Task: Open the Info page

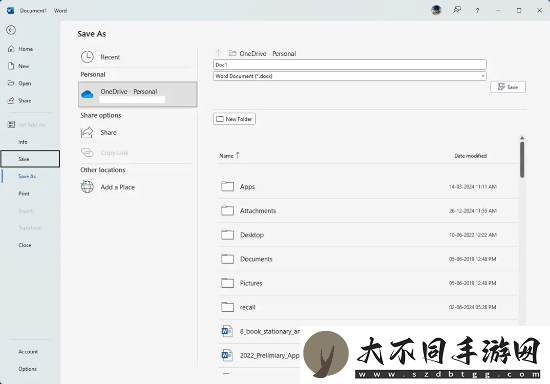Action: point(23,142)
